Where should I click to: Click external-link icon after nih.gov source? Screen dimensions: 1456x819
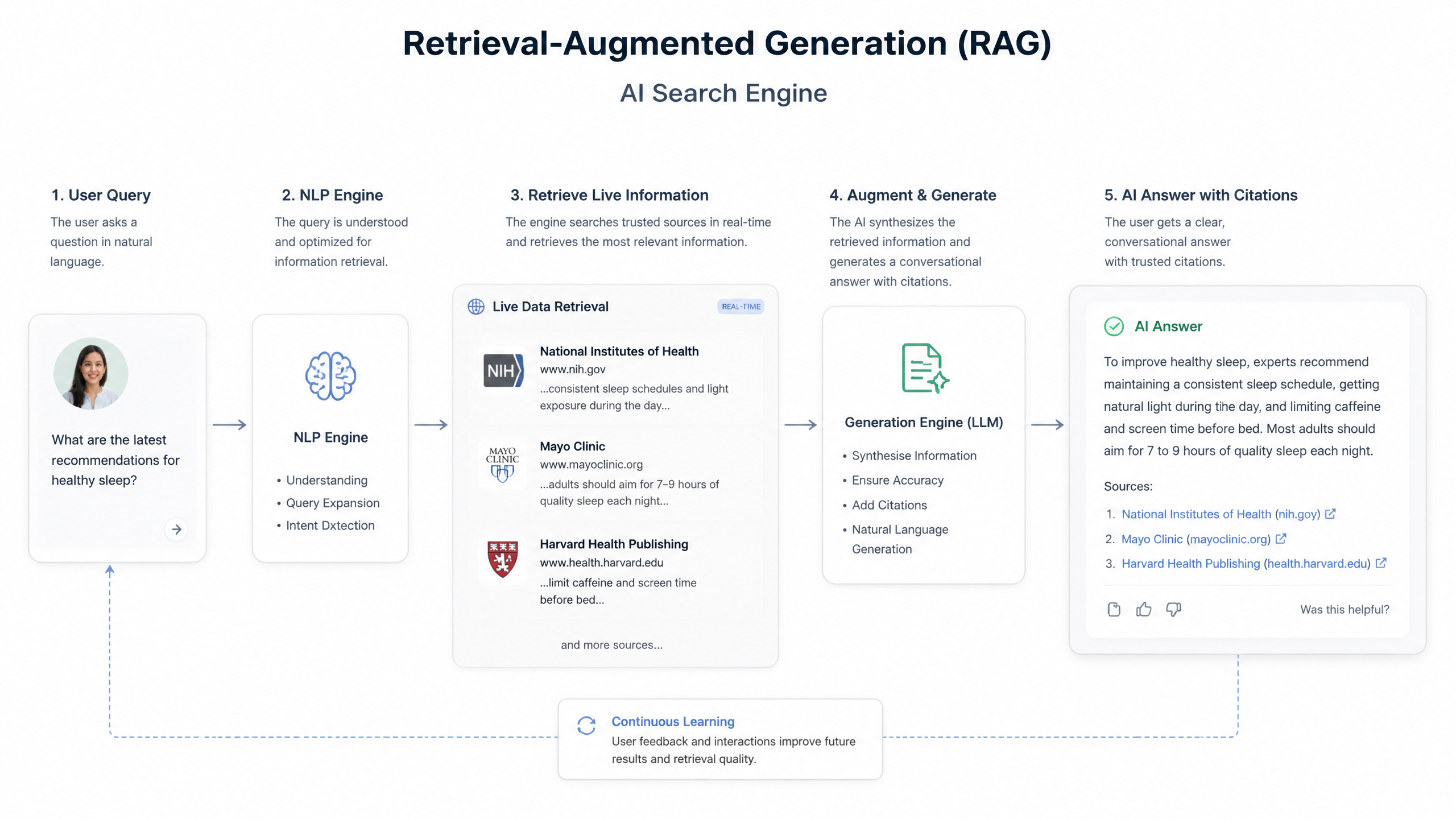click(x=1330, y=514)
